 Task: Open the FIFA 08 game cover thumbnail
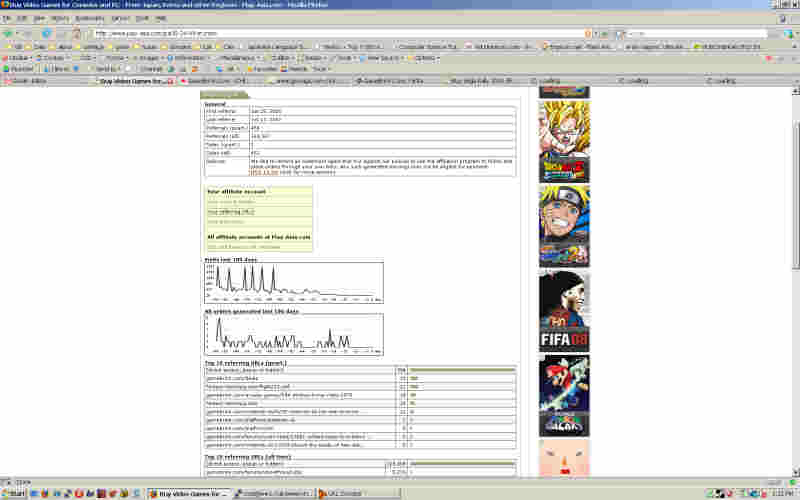click(x=564, y=311)
